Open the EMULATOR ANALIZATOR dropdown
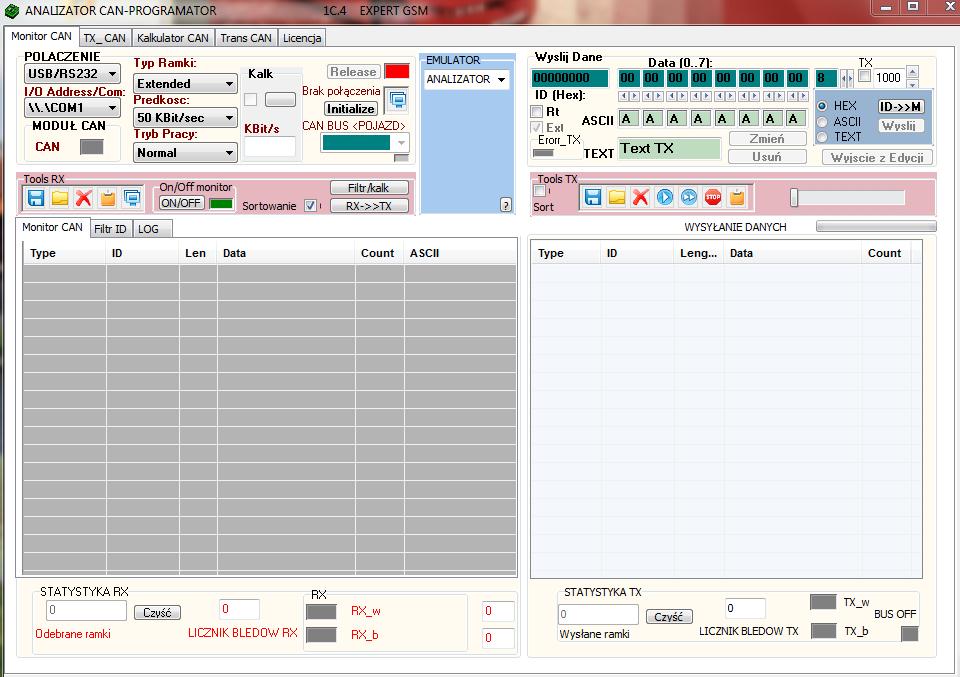This screenshot has width=960, height=677. coord(466,79)
